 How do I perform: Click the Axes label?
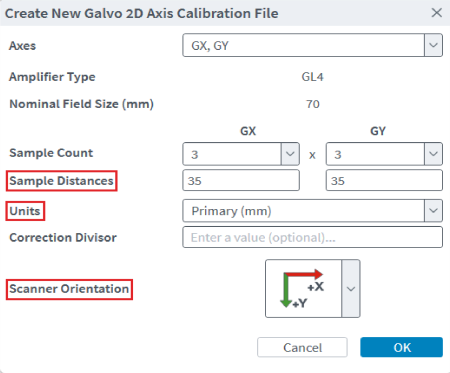(x=22, y=46)
